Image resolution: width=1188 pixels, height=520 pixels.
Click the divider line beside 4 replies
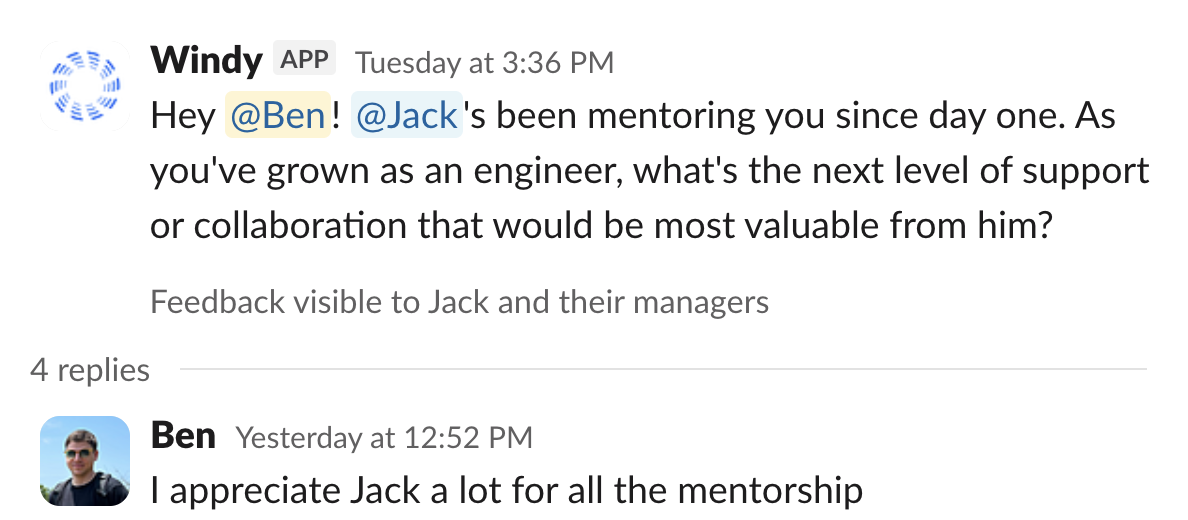pos(660,370)
